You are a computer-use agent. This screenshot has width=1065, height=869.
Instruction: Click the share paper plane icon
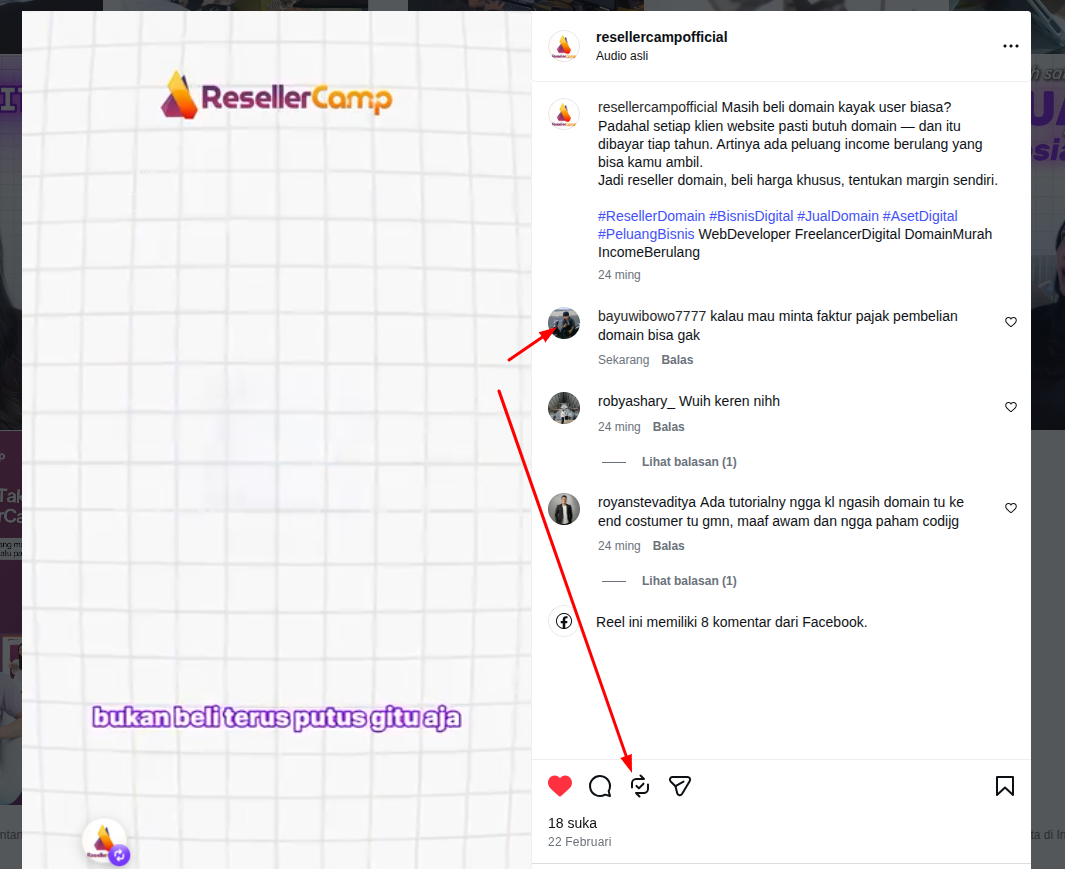pos(679,785)
